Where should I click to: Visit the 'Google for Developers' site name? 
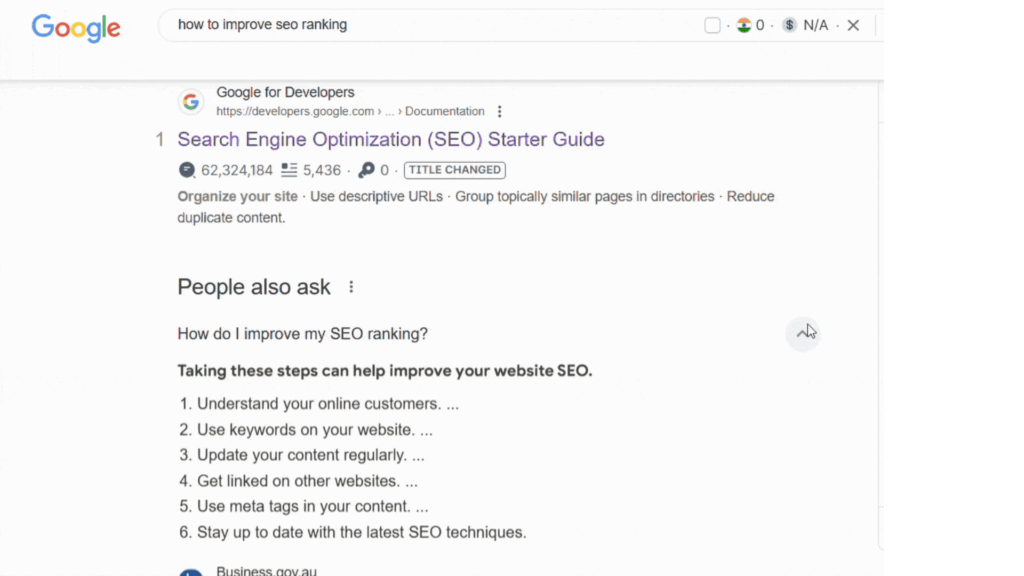[285, 92]
